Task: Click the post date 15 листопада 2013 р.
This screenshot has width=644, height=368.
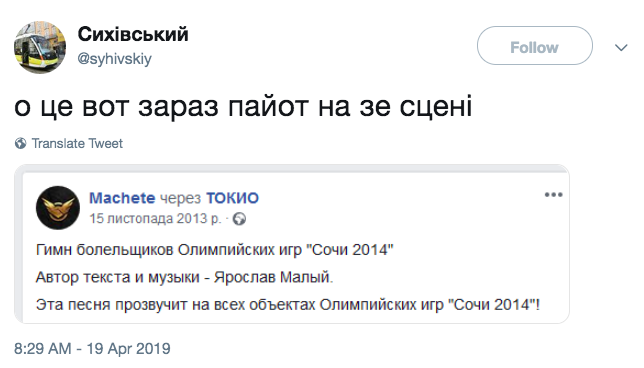Action: point(155,218)
